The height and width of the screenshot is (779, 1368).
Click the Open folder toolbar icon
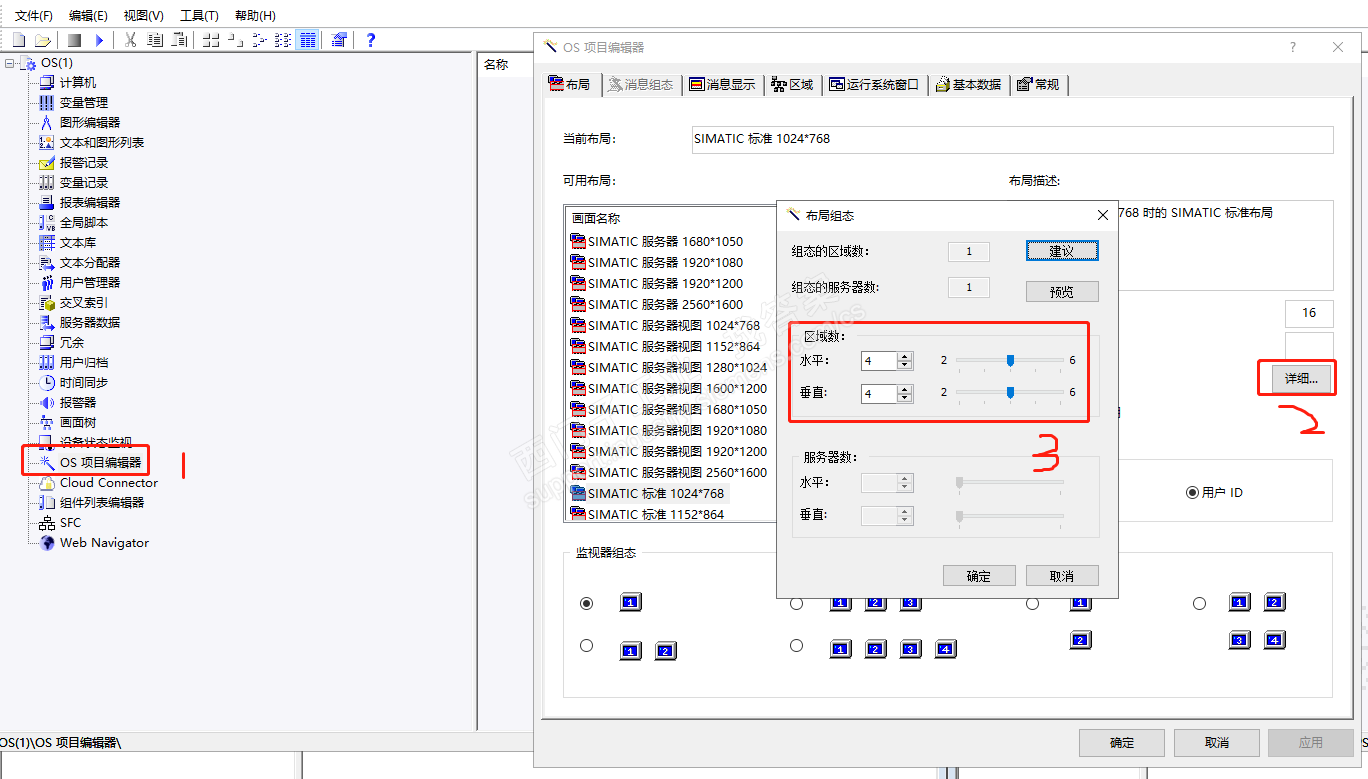coord(42,40)
